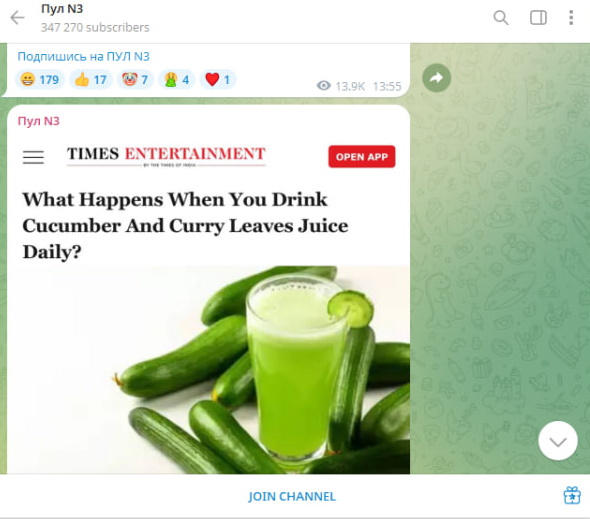Image resolution: width=590 pixels, height=519 pixels.
Task: Click the eye views counter icon
Action: tap(324, 86)
